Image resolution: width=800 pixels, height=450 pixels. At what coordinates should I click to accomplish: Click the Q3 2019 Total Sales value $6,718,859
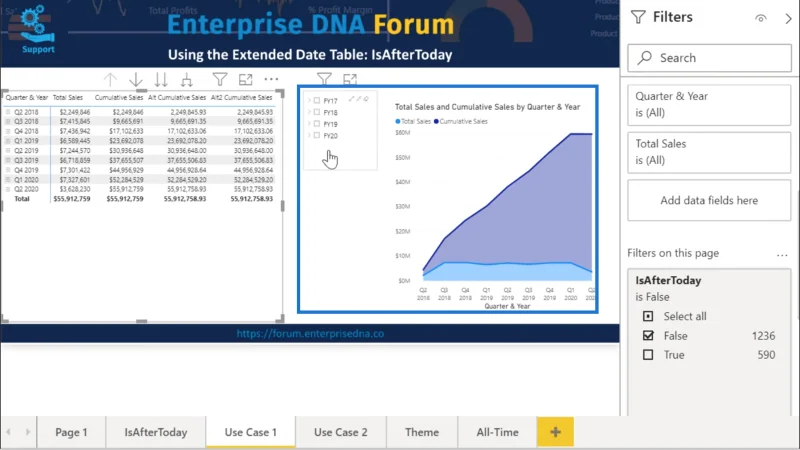[74, 160]
